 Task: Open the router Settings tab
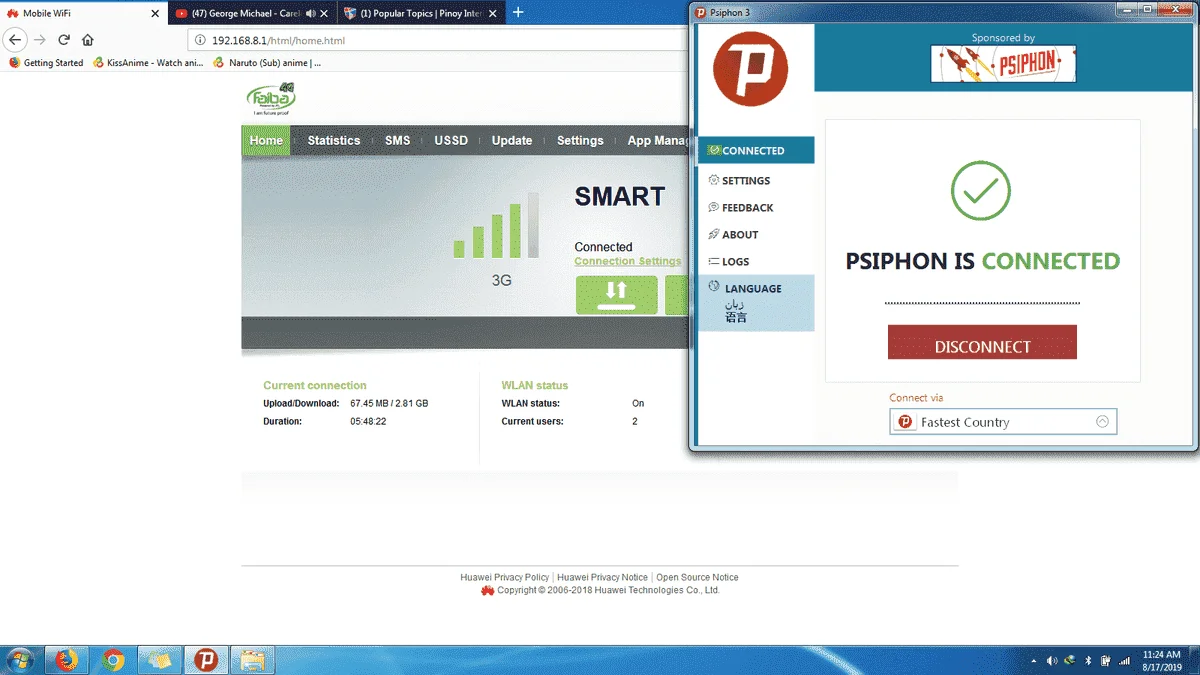[580, 140]
